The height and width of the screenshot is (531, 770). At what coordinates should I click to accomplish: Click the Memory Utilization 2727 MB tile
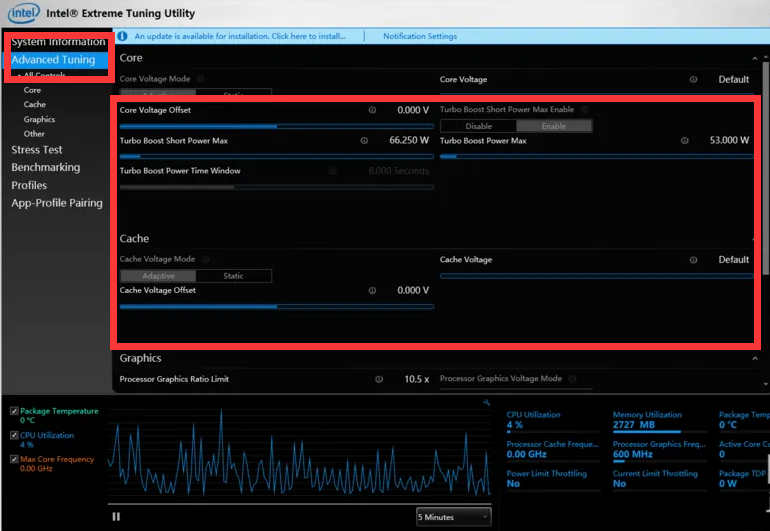[x=659, y=420]
